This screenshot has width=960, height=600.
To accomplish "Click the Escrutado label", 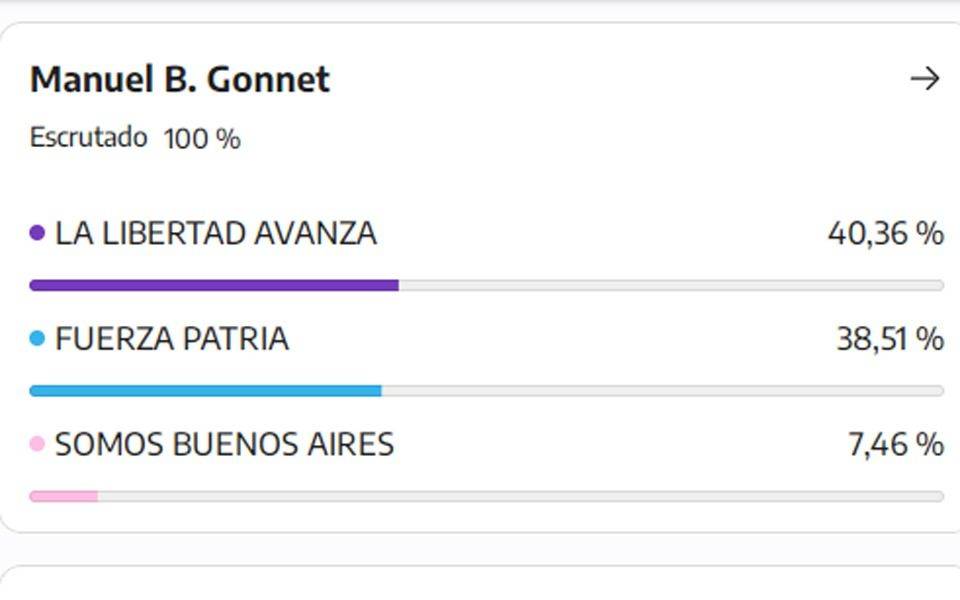I will point(89,137).
